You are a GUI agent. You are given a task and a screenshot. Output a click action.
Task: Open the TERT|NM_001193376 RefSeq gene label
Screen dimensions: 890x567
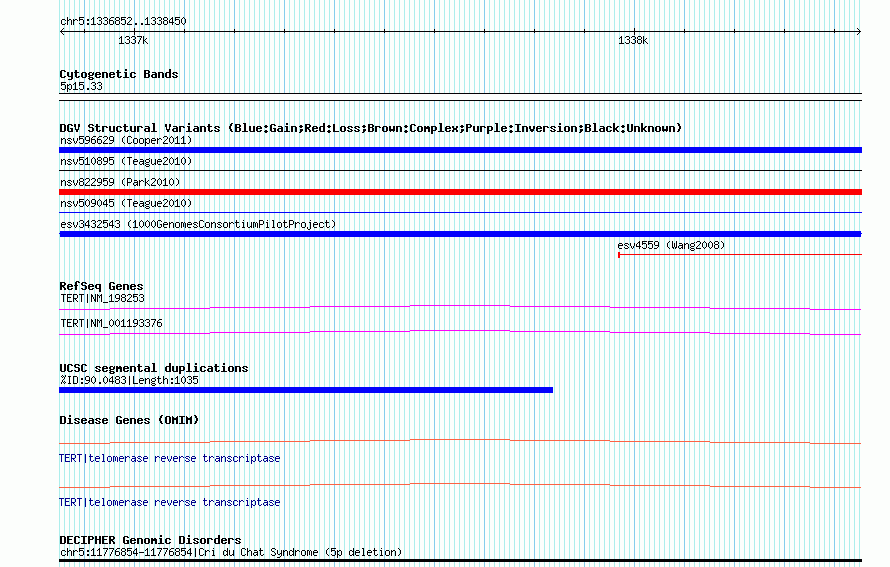[x=111, y=324]
